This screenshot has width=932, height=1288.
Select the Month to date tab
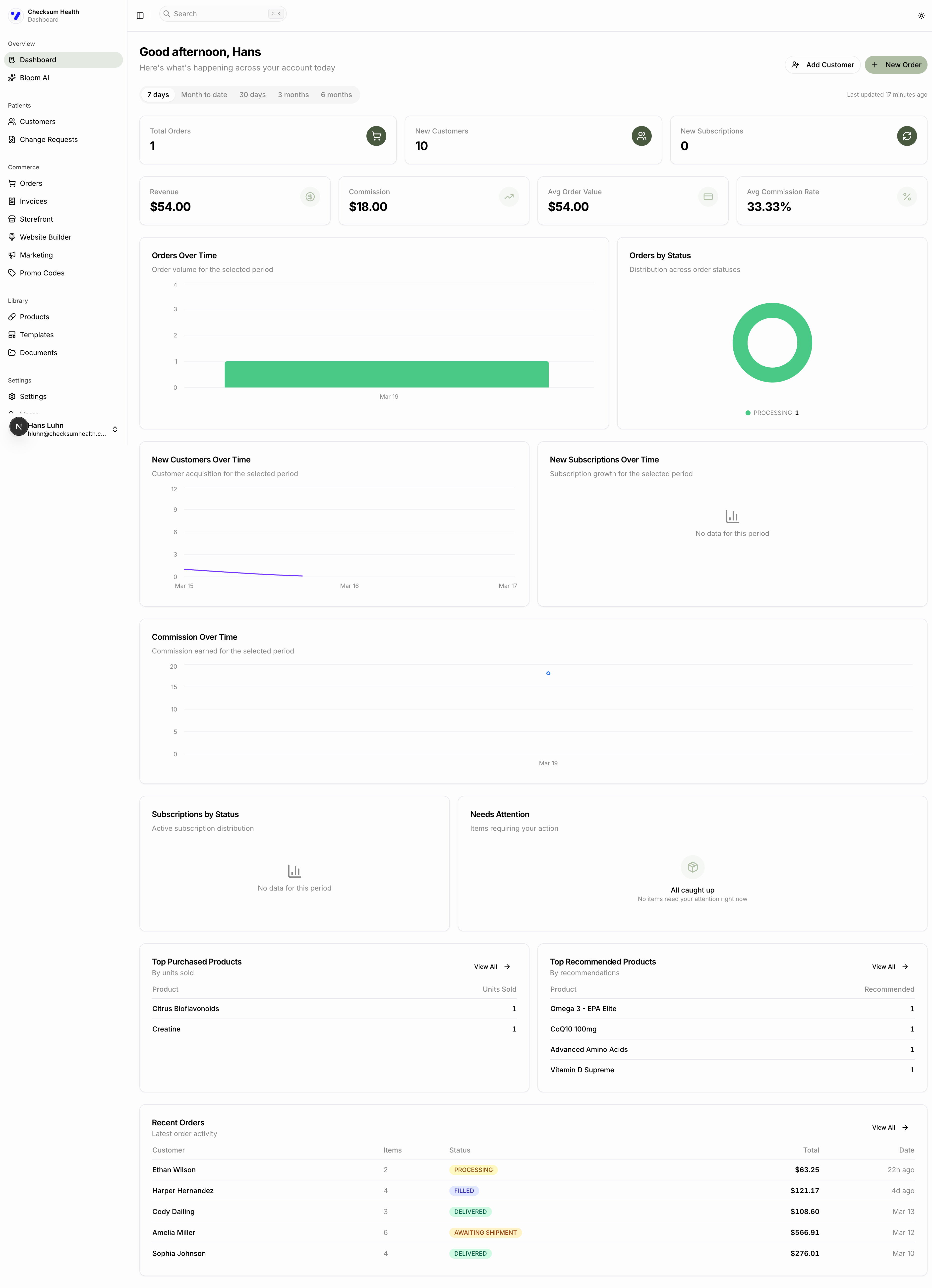click(x=204, y=95)
